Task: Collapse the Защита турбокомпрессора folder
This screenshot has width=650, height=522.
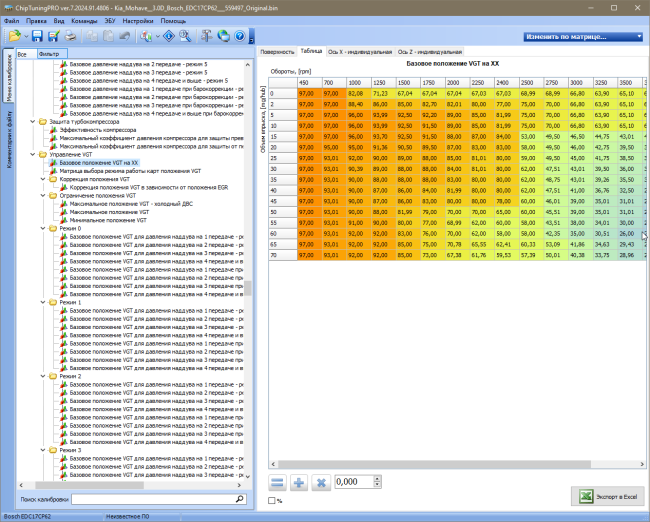Action: point(33,121)
